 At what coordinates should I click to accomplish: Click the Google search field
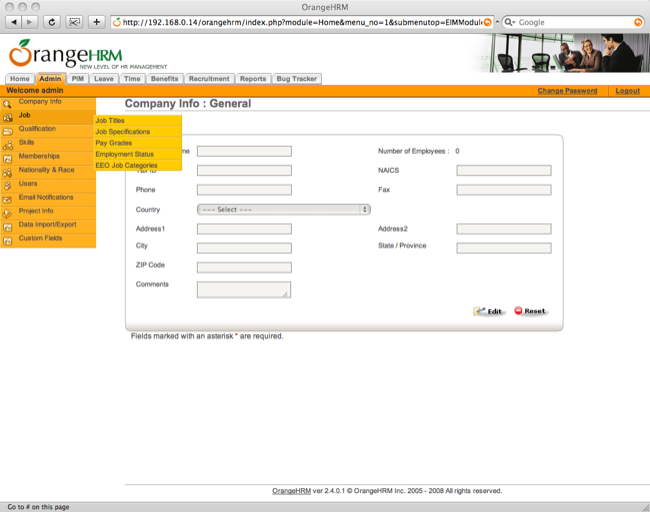pos(573,22)
